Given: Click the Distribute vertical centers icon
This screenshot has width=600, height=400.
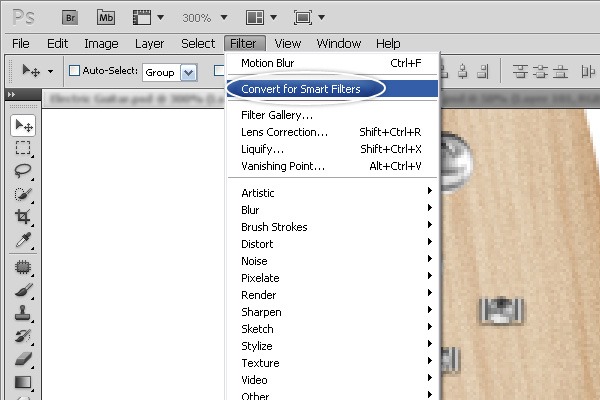Looking at the screenshot, I should [540, 71].
